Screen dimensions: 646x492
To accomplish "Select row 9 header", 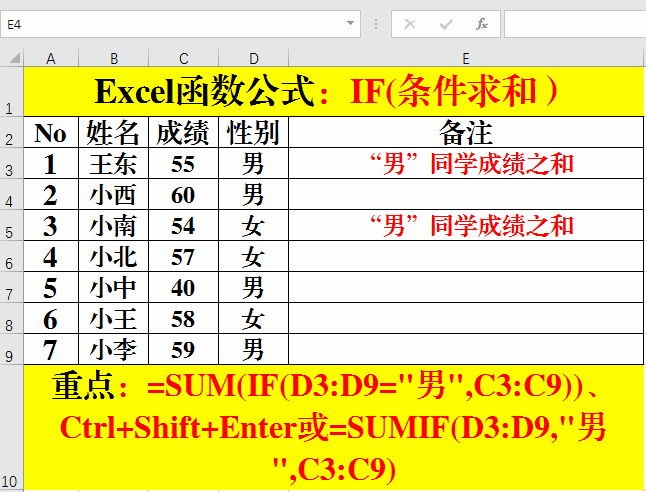I will pos(12,349).
